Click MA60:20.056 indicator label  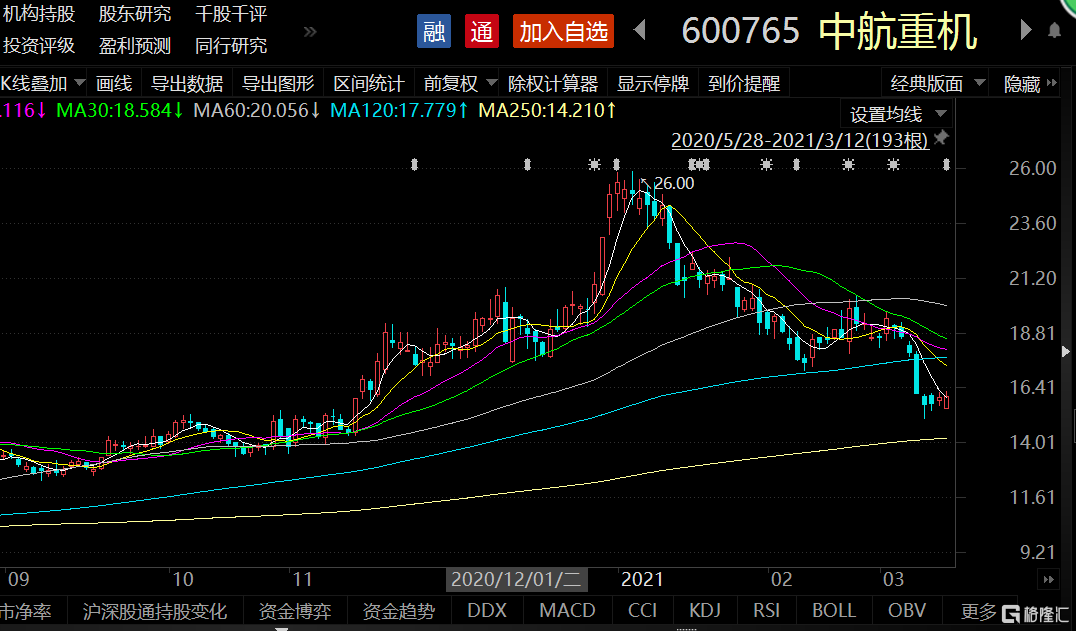tap(257, 110)
